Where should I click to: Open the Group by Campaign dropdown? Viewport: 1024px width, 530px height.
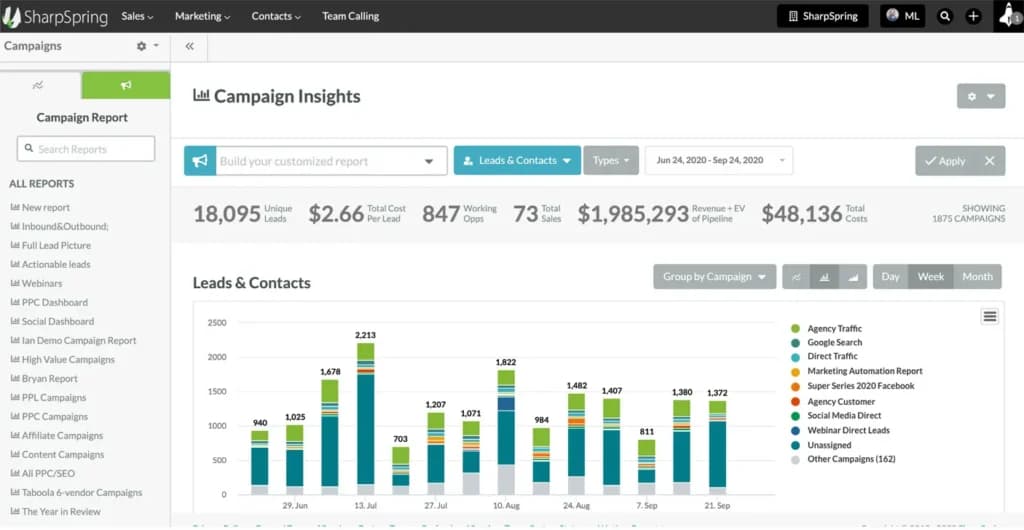pos(714,277)
